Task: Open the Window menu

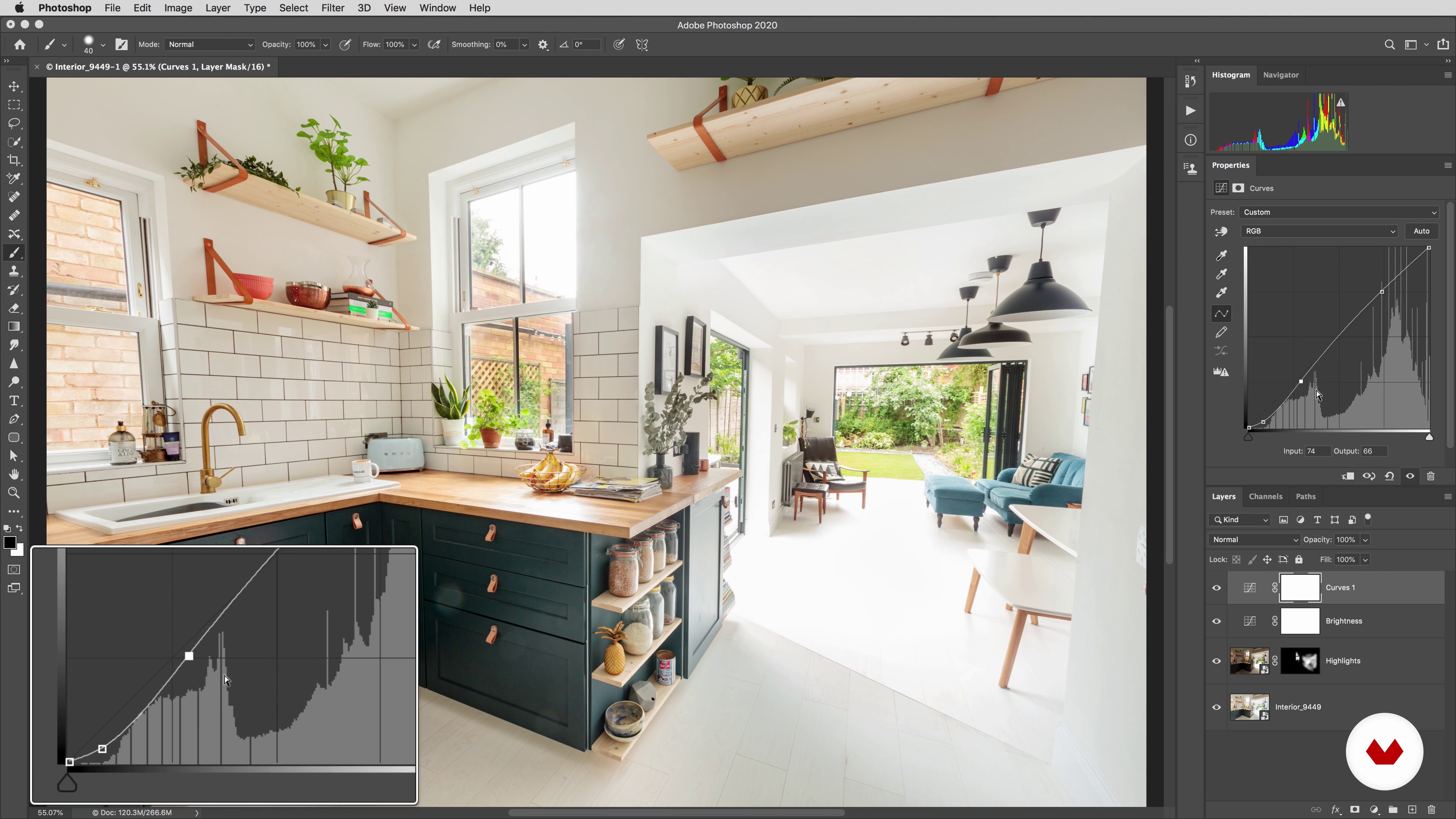Action: [438, 8]
